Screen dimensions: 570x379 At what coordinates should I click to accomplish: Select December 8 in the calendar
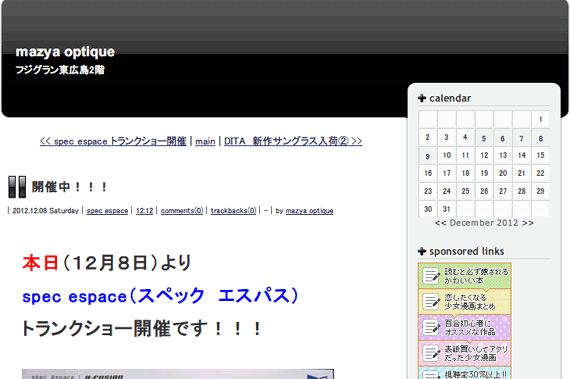click(x=541, y=138)
